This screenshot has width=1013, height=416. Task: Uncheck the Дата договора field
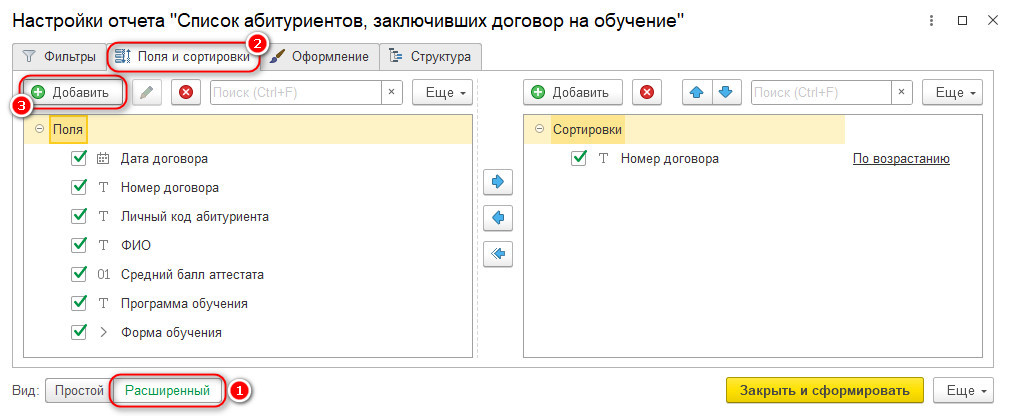pos(79,158)
